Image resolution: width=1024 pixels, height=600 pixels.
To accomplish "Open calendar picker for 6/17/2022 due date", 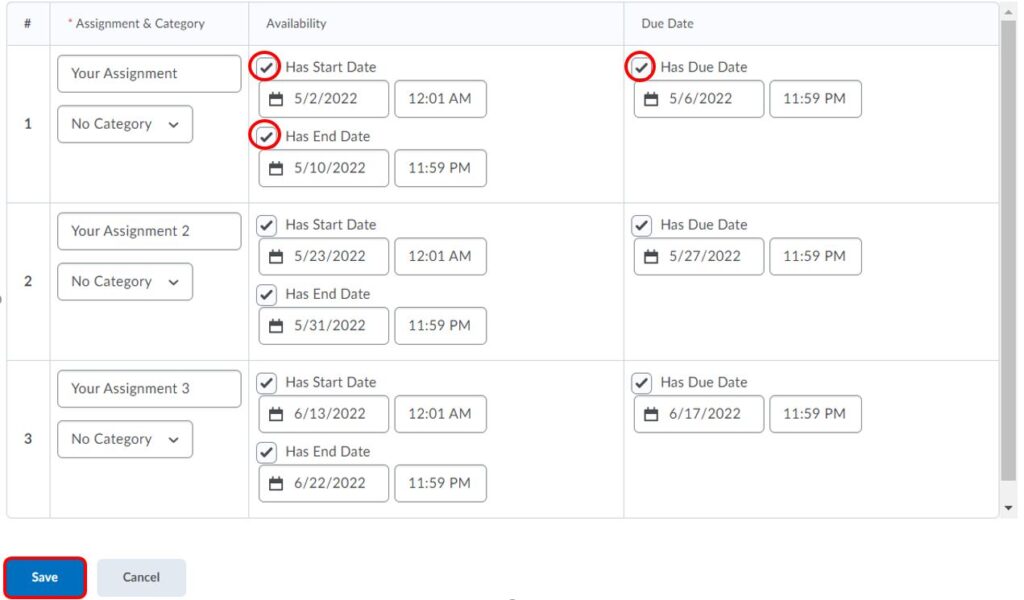I will (652, 414).
